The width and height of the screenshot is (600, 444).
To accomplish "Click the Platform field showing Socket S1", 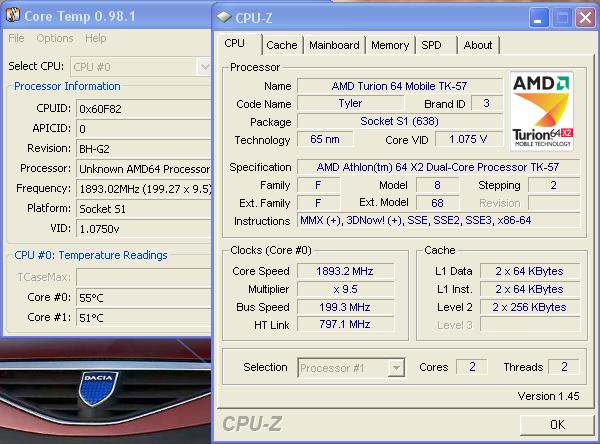I will (144, 209).
